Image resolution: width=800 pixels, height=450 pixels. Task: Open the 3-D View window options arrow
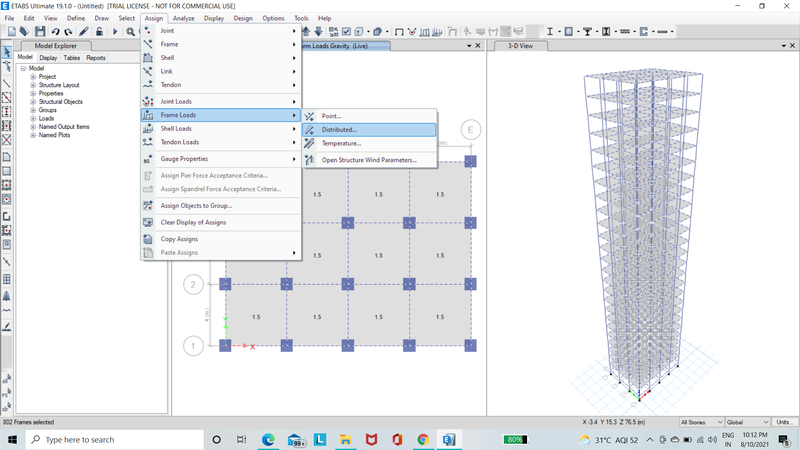[x=784, y=46]
